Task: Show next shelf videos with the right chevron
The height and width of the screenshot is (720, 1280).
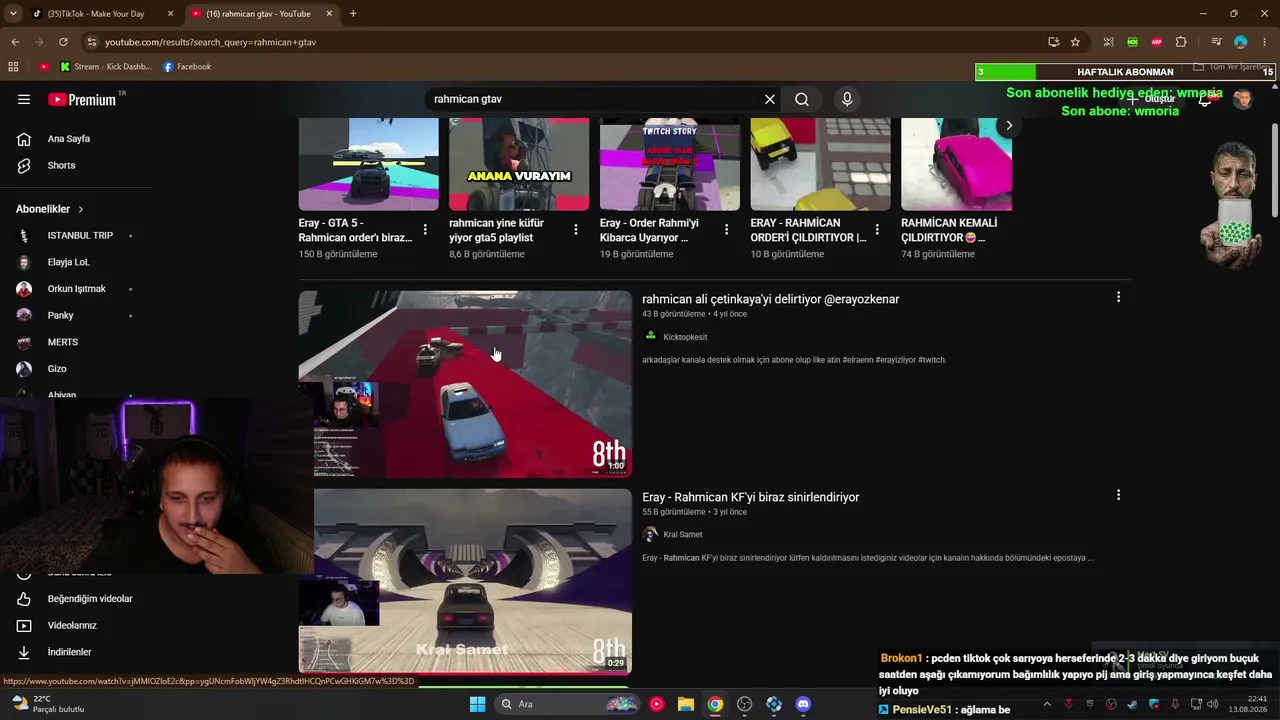Action: [1009, 125]
